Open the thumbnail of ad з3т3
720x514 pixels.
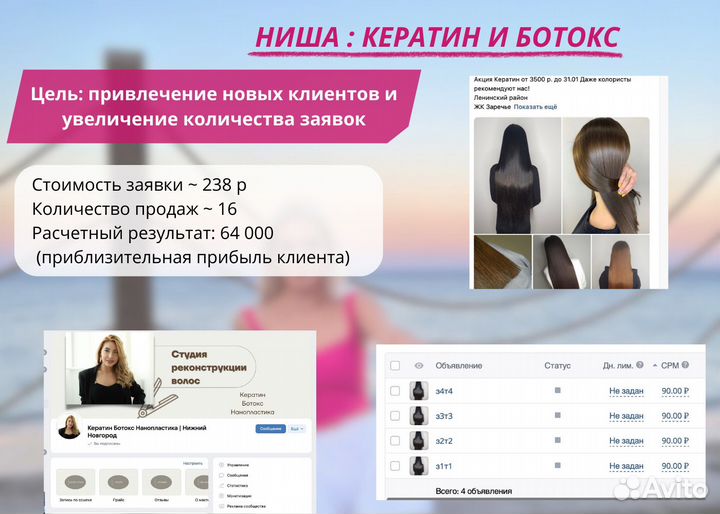pos(419,416)
